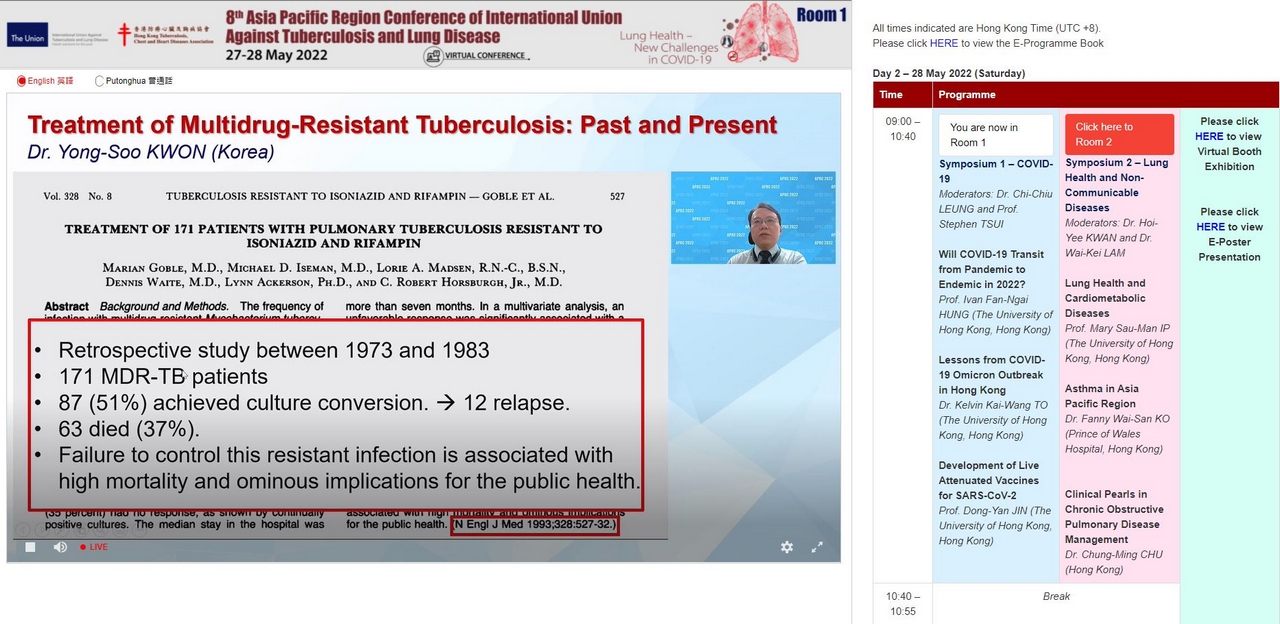This screenshot has height=624, width=1280.
Task: Click the speaker webcam thumbnail
Action: click(753, 218)
